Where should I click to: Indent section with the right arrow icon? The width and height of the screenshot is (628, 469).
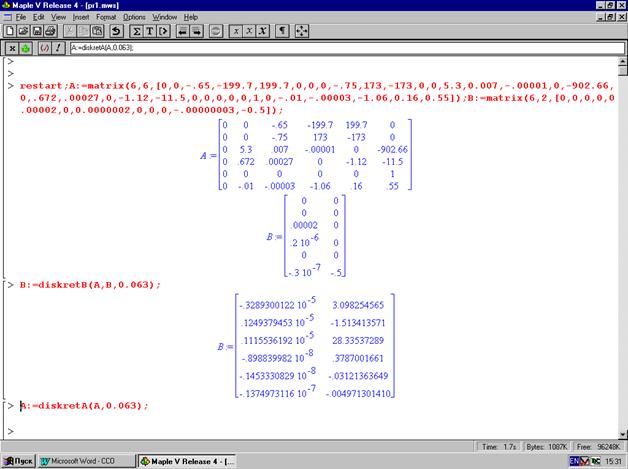click(196, 31)
